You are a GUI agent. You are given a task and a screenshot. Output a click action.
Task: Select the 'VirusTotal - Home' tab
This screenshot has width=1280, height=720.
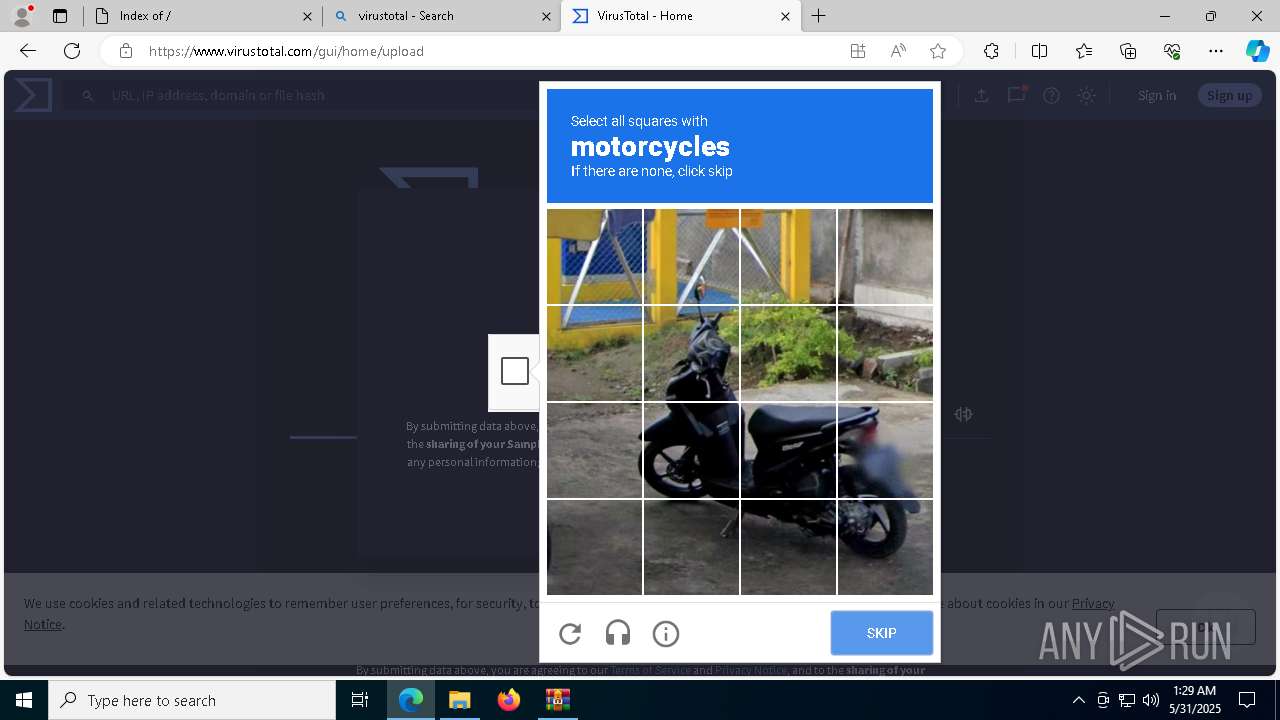pos(680,16)
